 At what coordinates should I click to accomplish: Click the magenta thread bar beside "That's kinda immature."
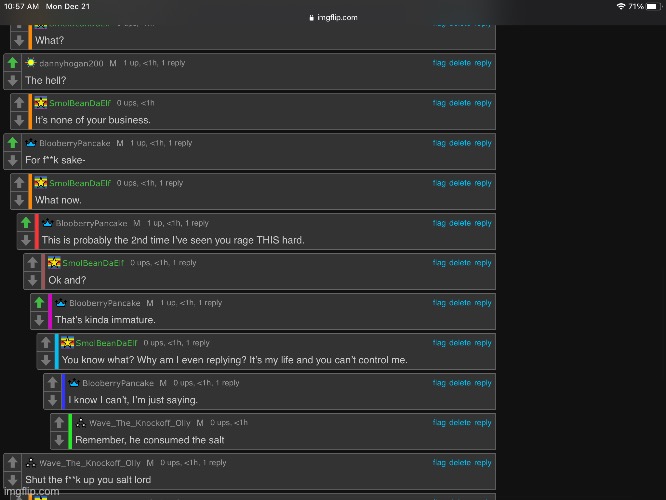[50, 311]
